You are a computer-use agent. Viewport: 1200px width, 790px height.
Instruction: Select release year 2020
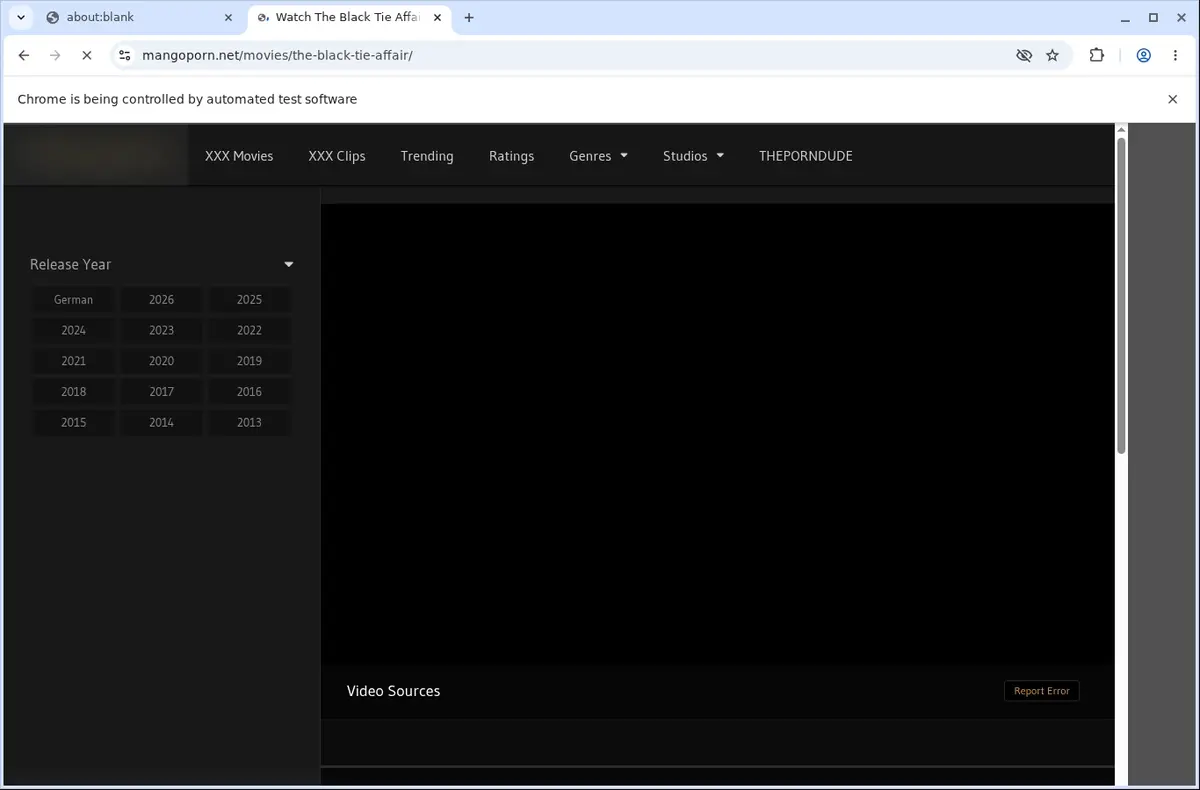(x=161, y=361)
